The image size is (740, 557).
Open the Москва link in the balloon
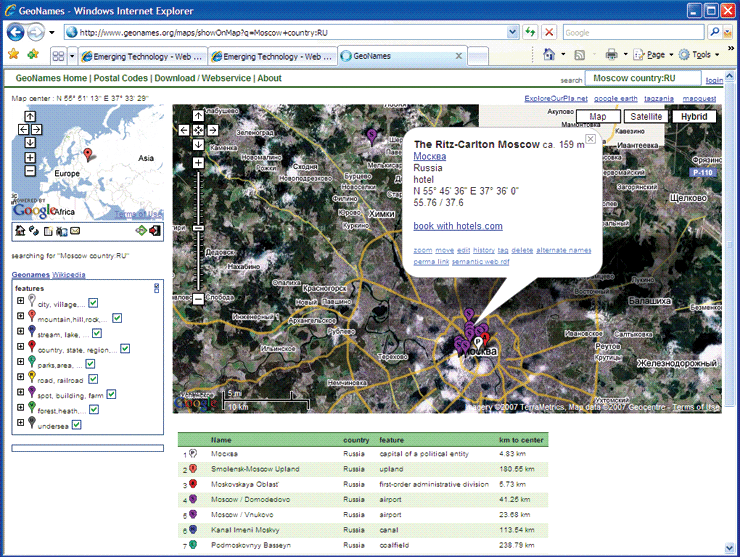(429, 156)
